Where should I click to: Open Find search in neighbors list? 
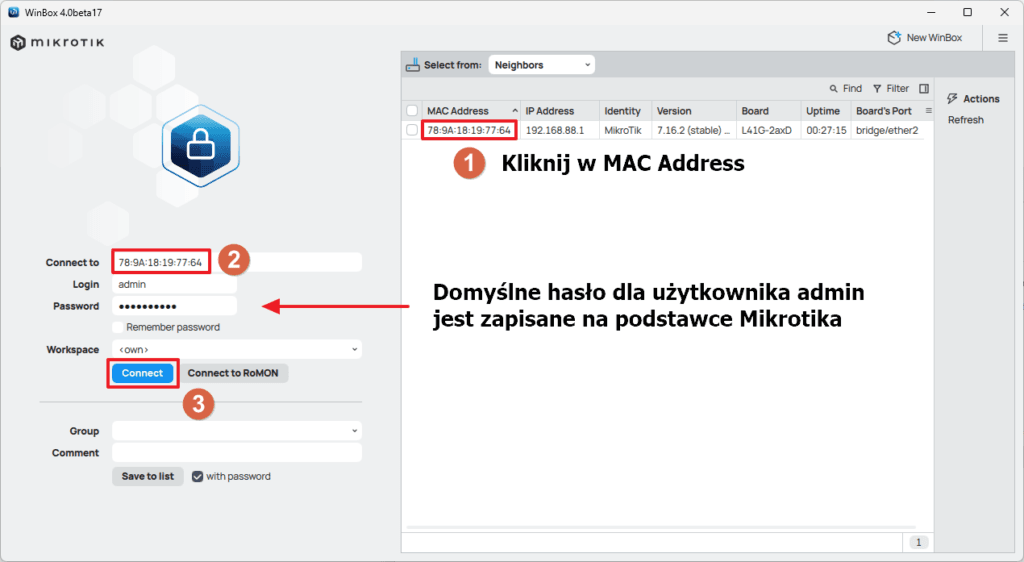pyautogui.click(x=845, y=88)
